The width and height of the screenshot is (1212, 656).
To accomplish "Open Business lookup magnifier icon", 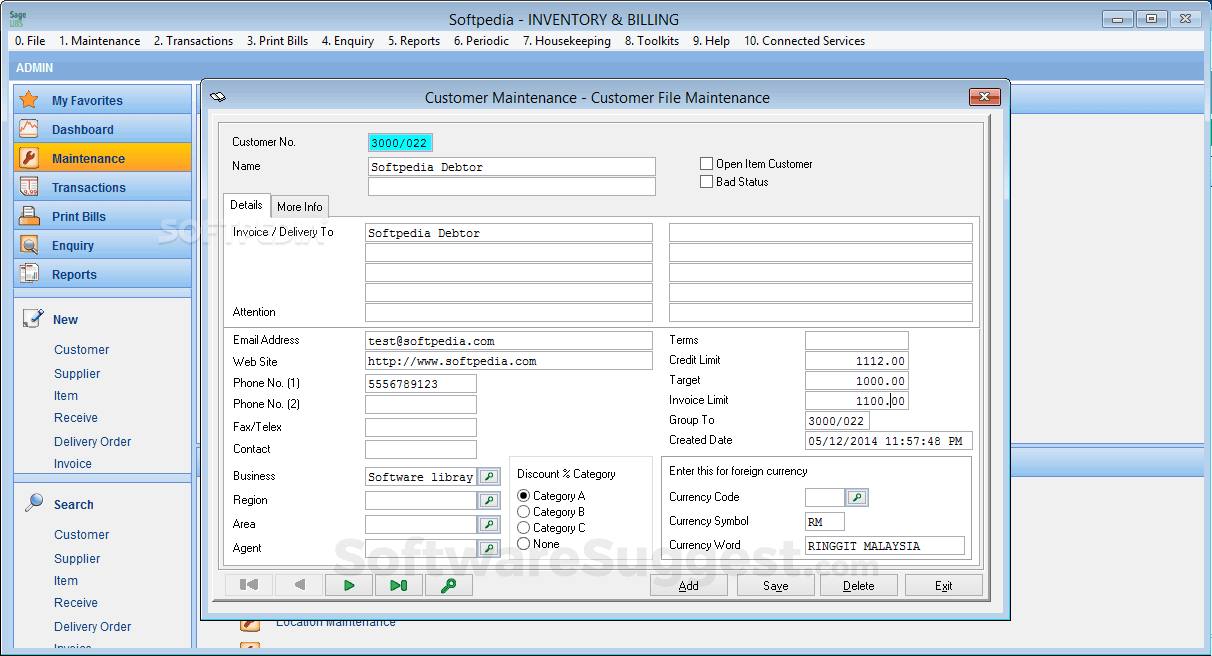I will pos(489,477).
